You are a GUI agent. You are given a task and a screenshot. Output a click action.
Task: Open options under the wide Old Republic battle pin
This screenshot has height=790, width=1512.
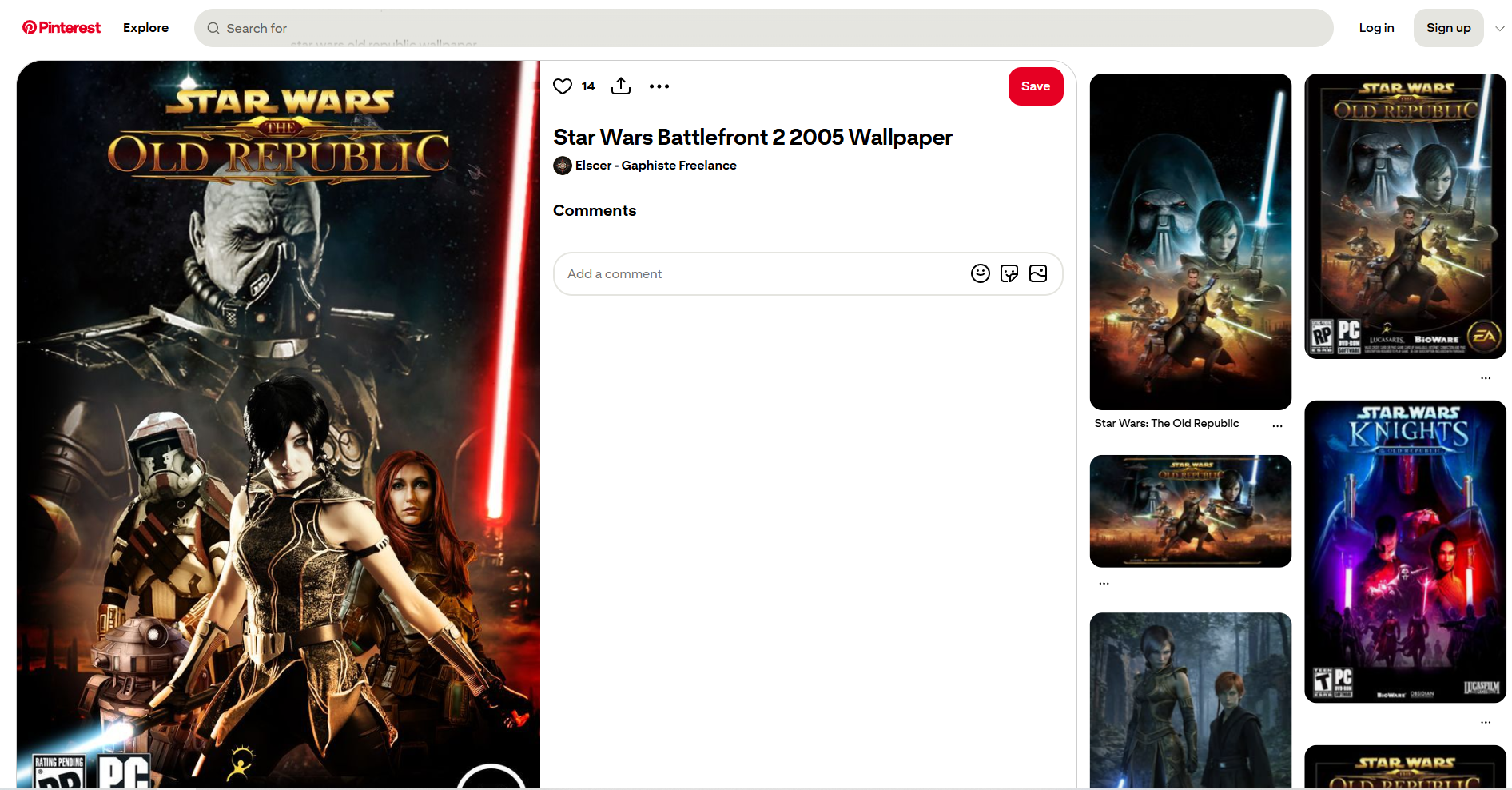(1104, 584)
